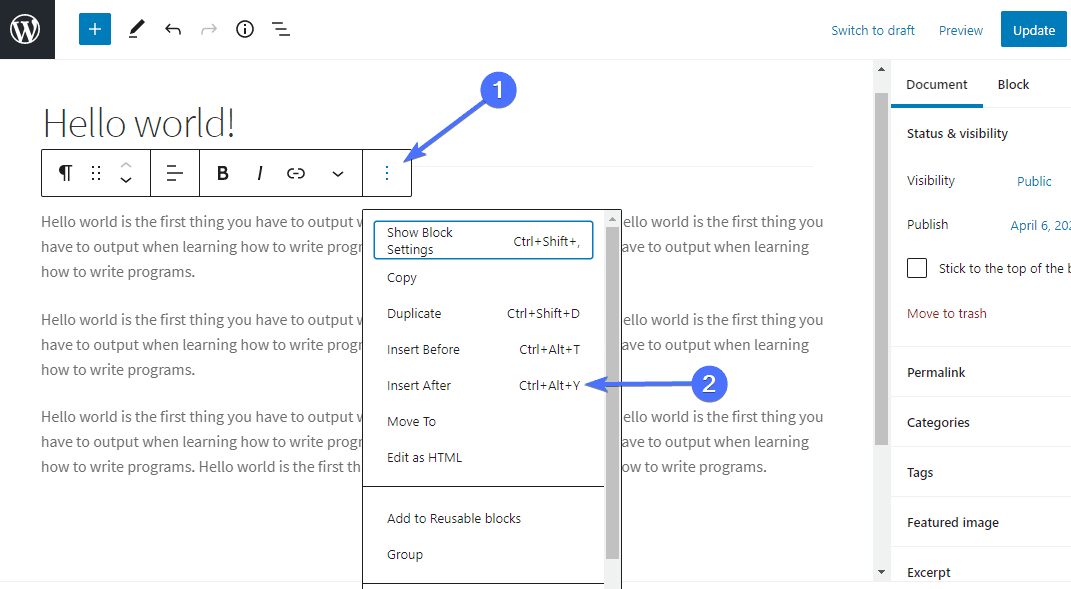Move block down with the down chevron
This screenshot has height=589, width=1071.
point(126,180)
